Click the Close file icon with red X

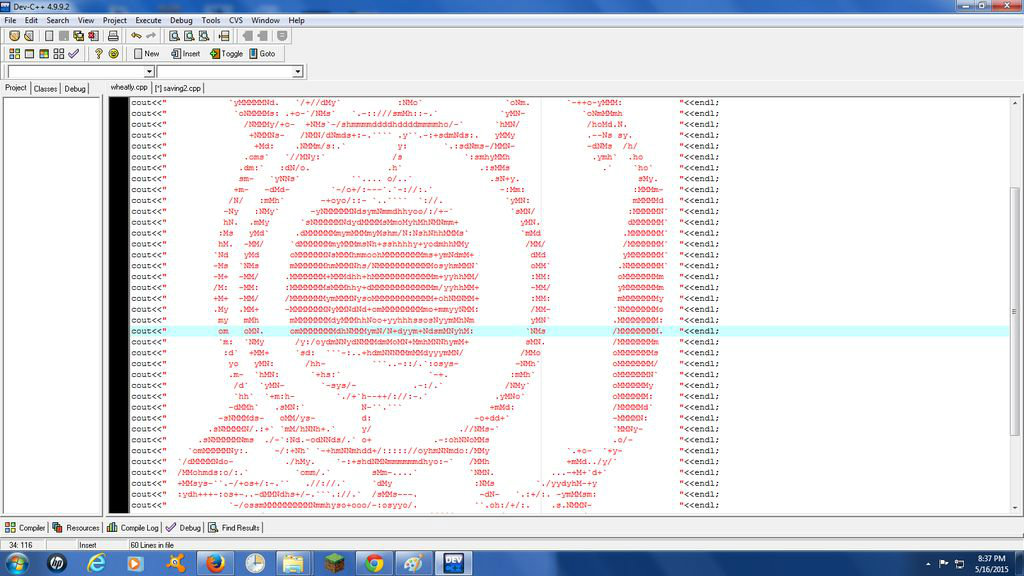[x=93, y=36]
